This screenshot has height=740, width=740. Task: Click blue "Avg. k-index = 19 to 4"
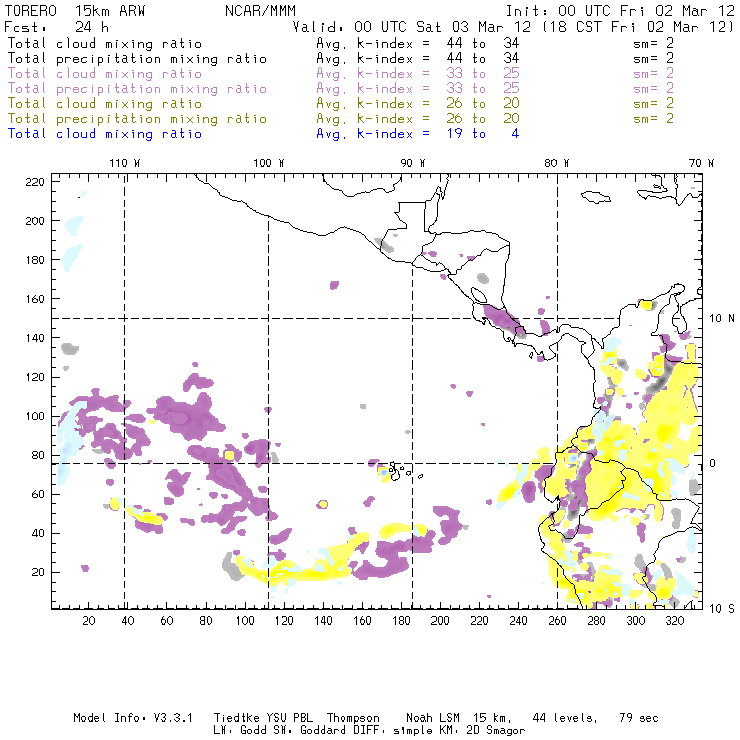click(x=418, y=134)
